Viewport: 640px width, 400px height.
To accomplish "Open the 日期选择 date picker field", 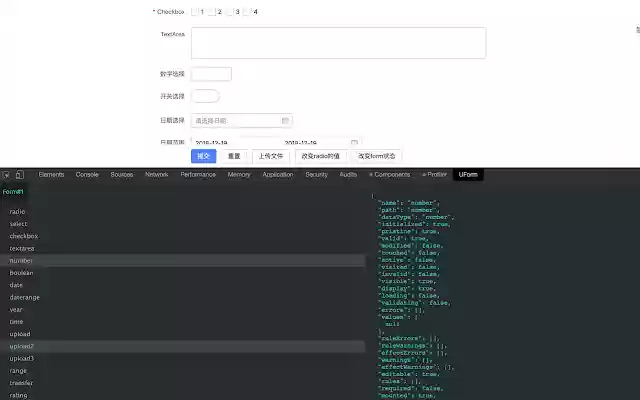I will click(x=241, y=120).
